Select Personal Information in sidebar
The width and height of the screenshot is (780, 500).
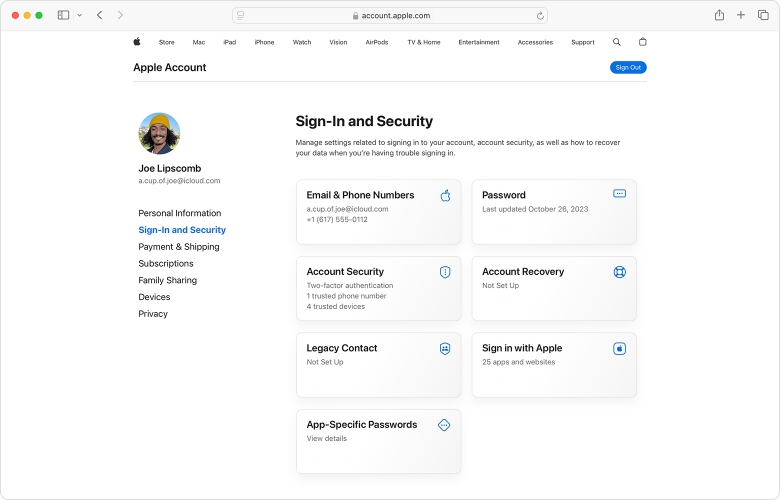180,213
